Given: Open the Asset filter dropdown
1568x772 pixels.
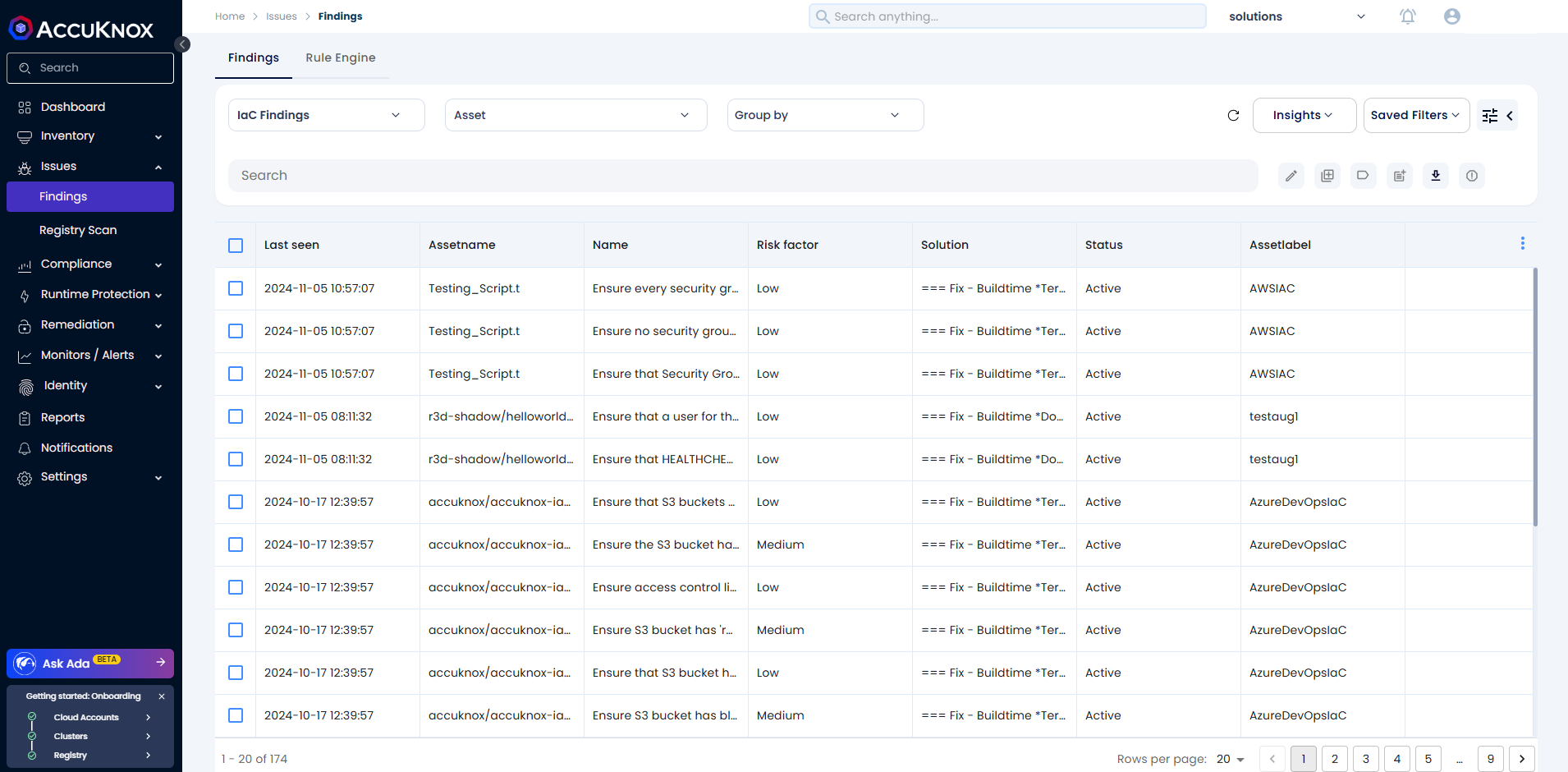Looking at the screenshot, I should (x=576, y=115).
